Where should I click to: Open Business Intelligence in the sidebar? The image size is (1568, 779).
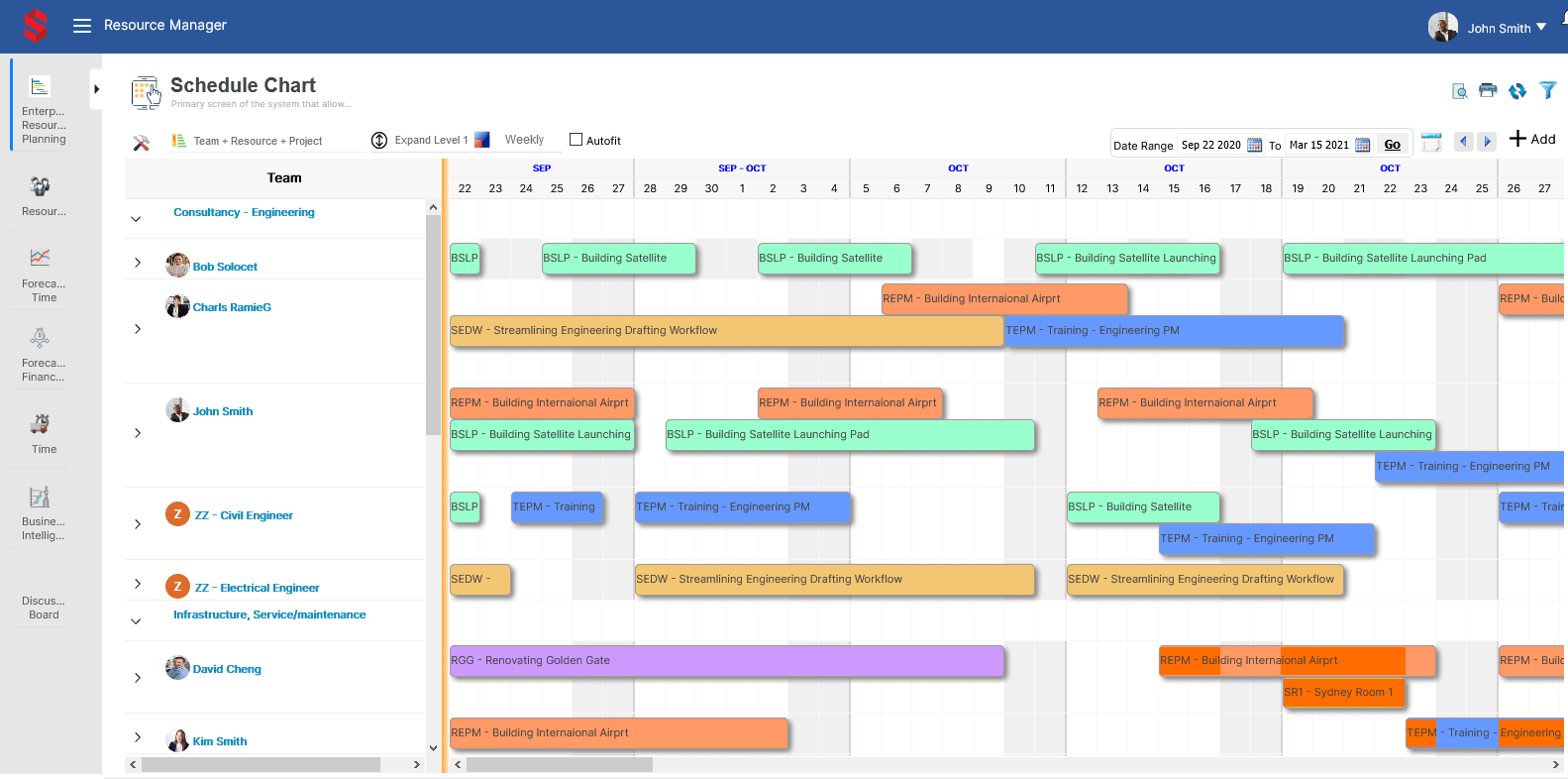[43, 512]
